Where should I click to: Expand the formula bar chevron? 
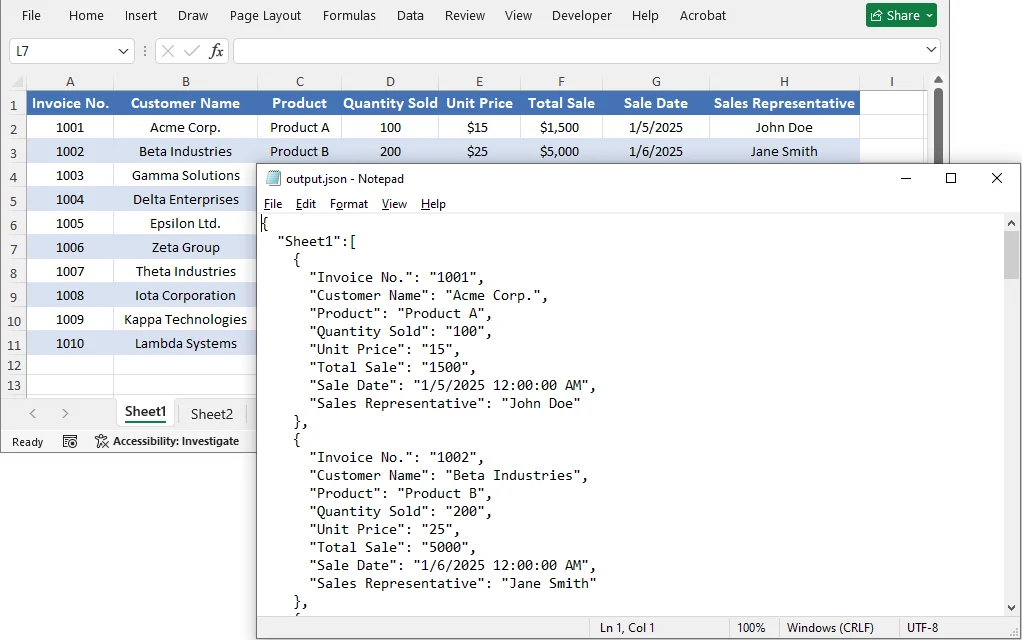(x=931, y=50)
